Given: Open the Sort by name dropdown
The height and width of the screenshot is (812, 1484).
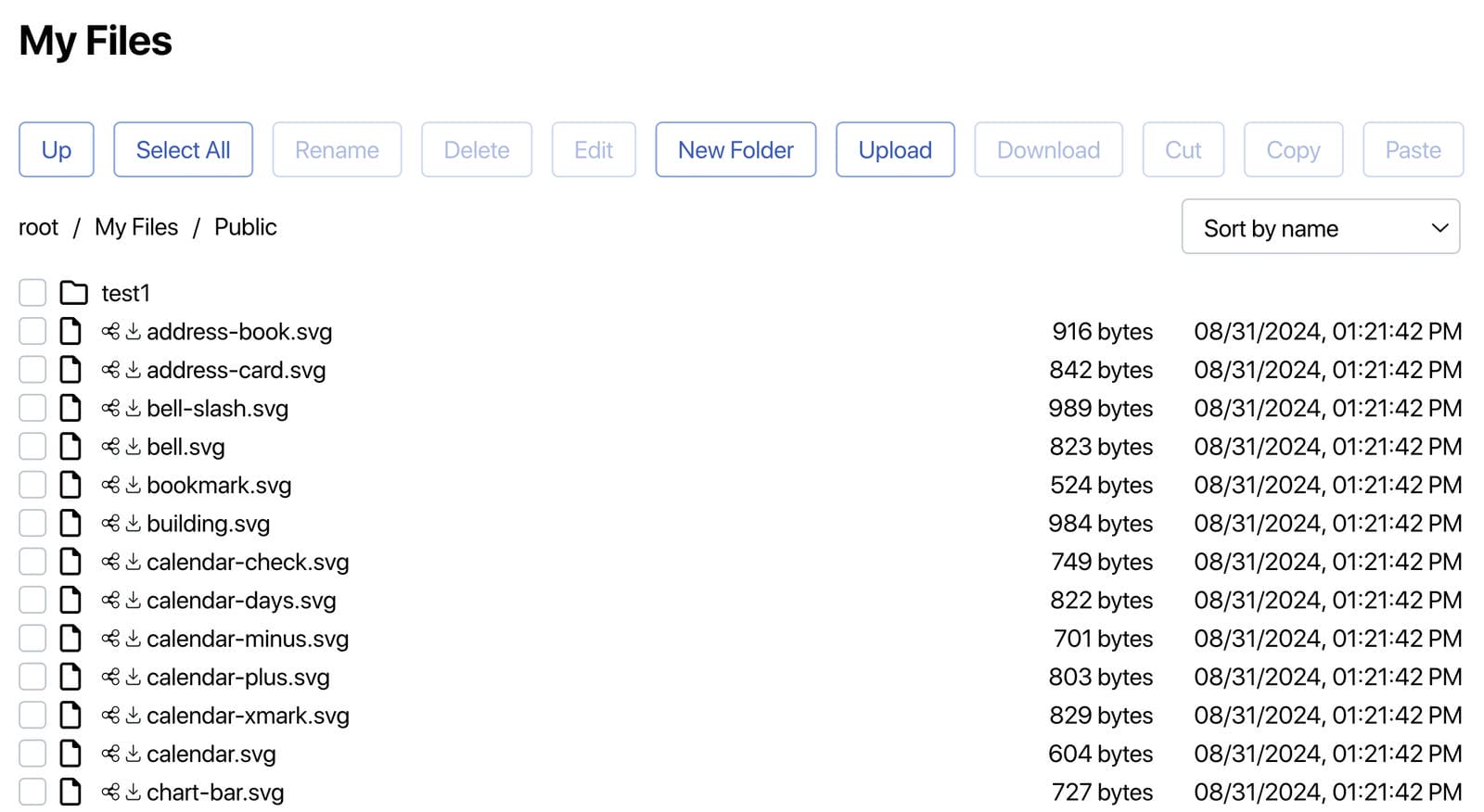Looking at the screenshot, I should click(x=1320, y=227).
